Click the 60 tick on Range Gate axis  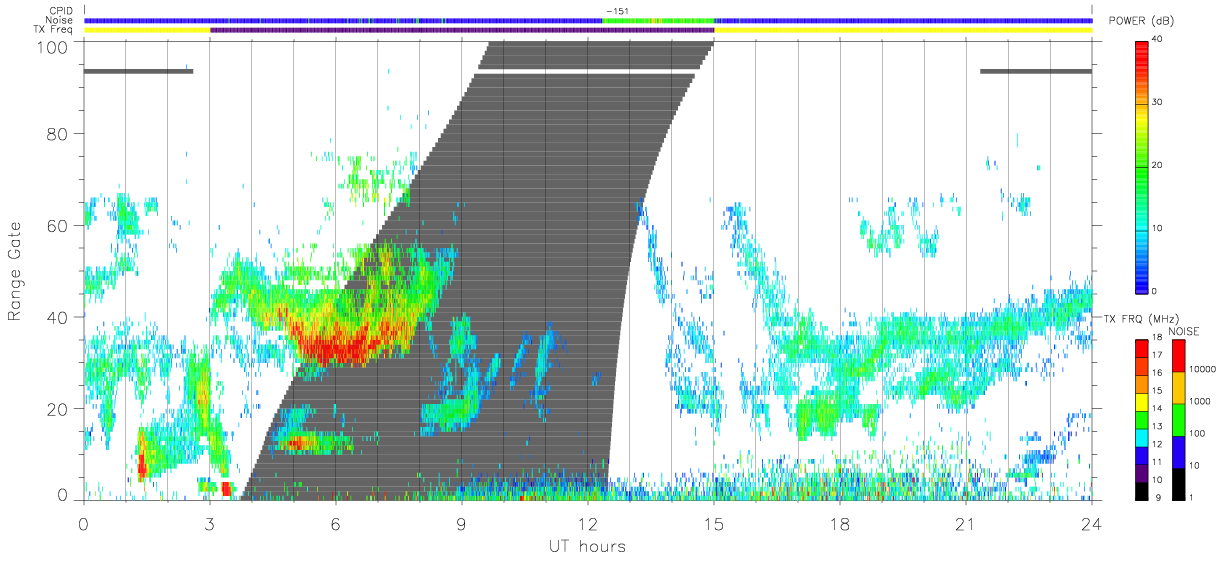point(58,226)
